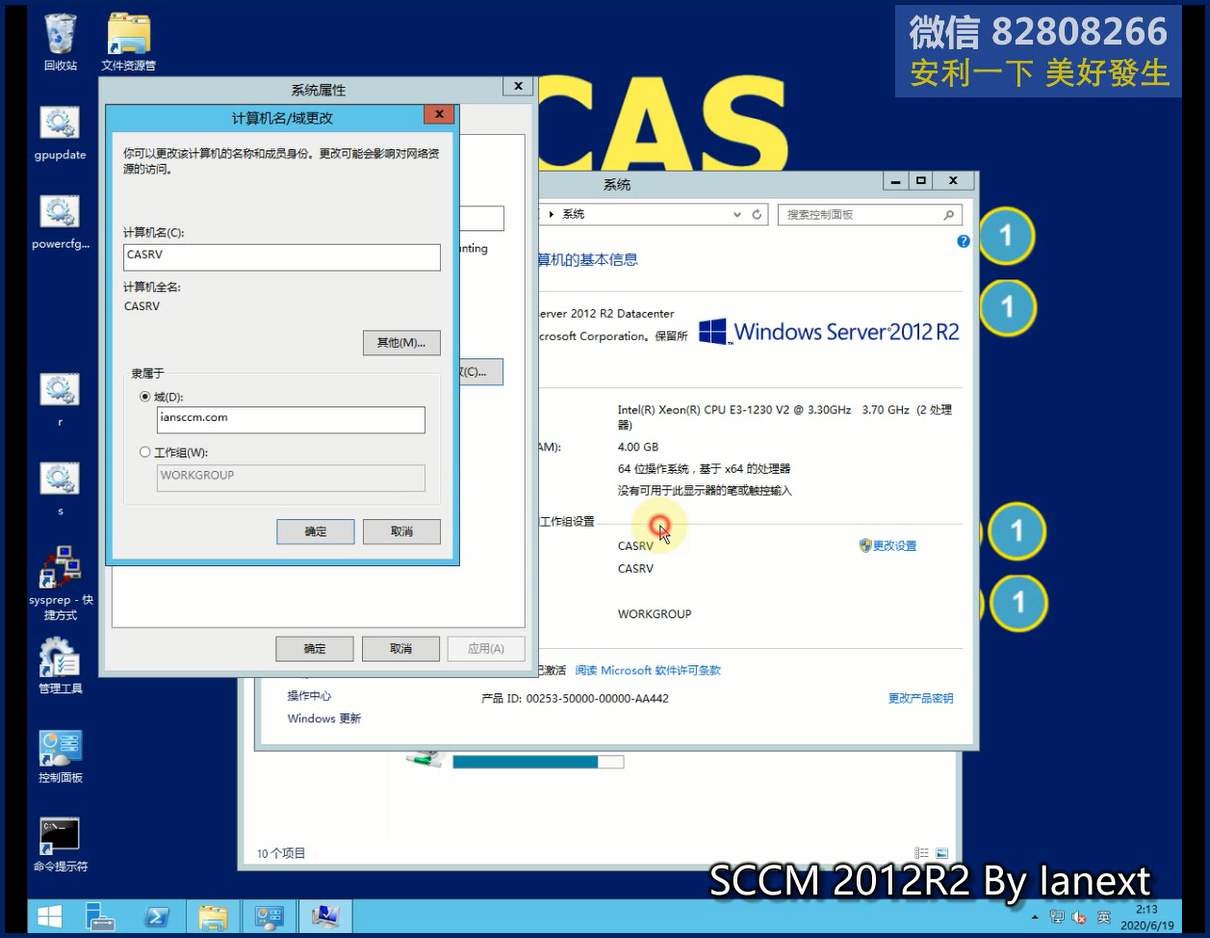
Task: Click the network tray icon
Action: pyautogui.click(x=1057, y=917)
